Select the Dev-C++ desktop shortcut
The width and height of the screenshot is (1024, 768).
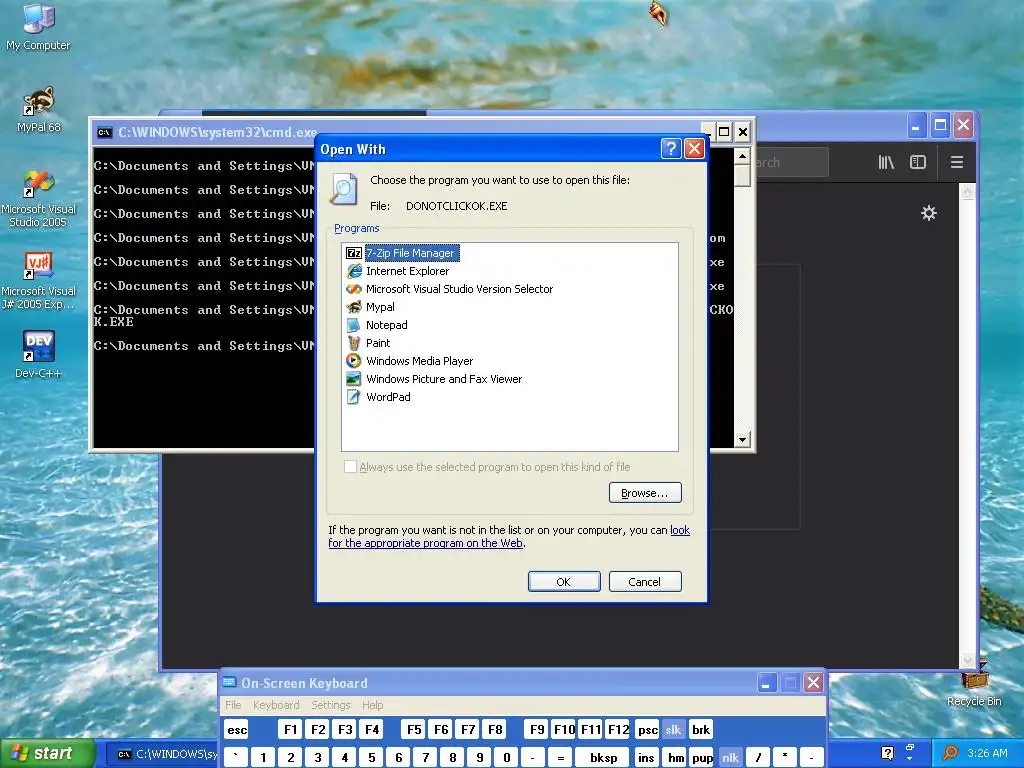click(38, 355)
